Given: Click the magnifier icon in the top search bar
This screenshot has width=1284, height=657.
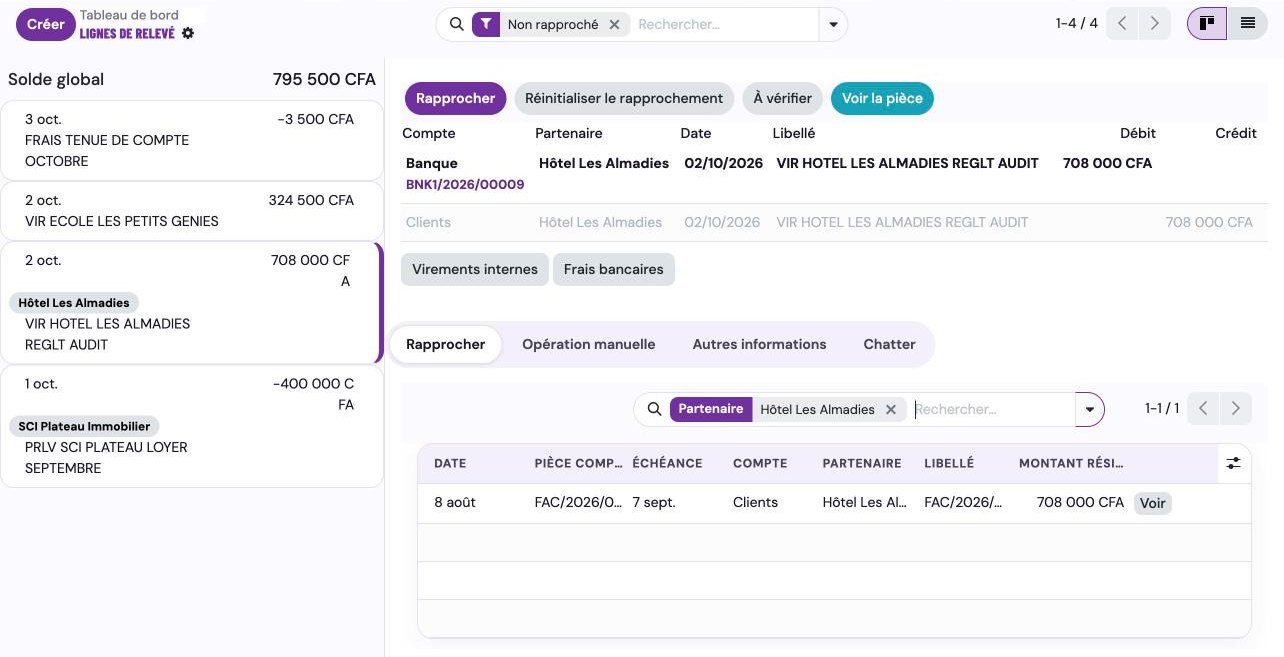Looking at the screenshot, I should pyautogui.click(x=456, y=24).
